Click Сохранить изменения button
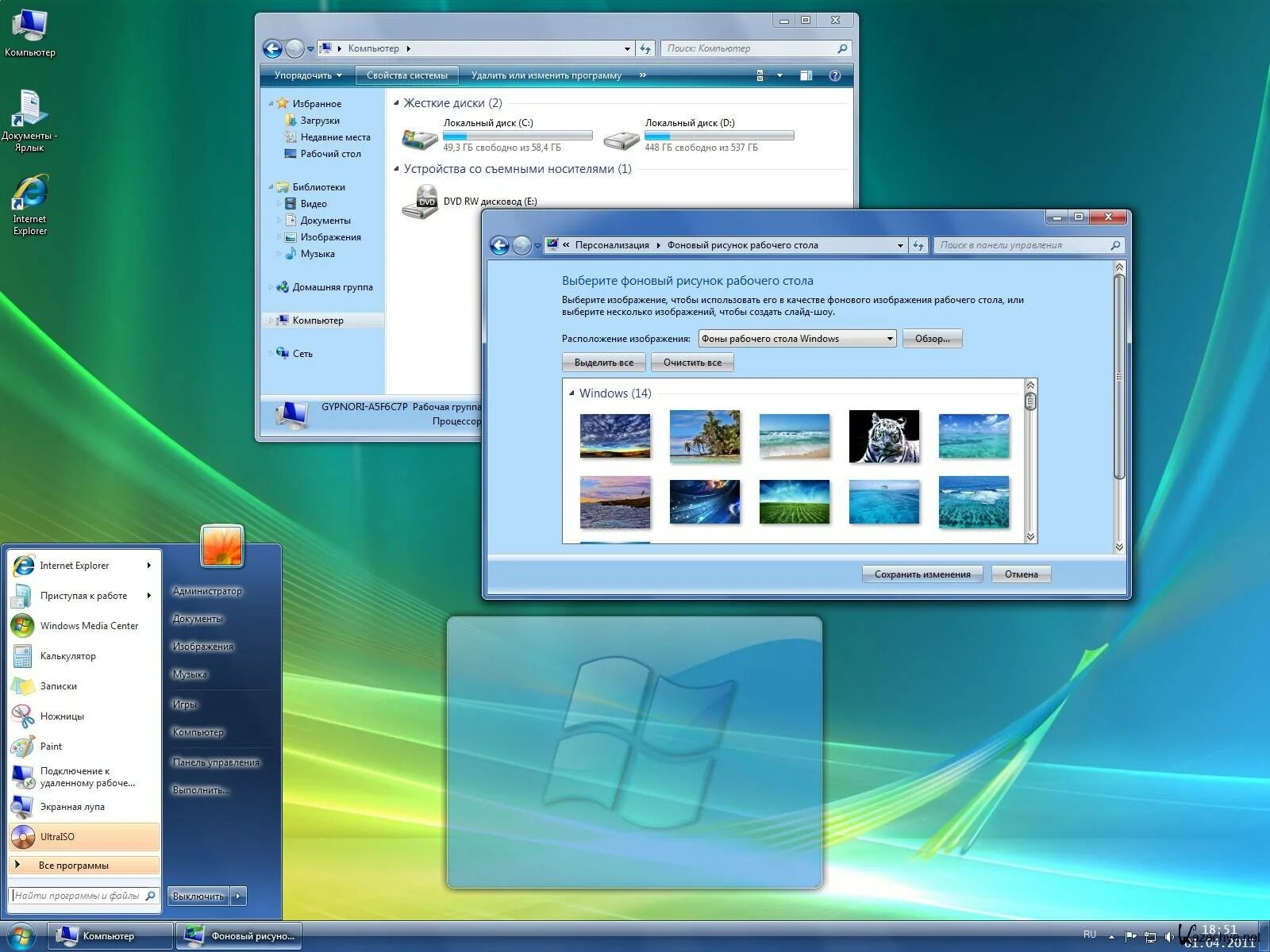The image size is (1270, 952). click(922, 574)
